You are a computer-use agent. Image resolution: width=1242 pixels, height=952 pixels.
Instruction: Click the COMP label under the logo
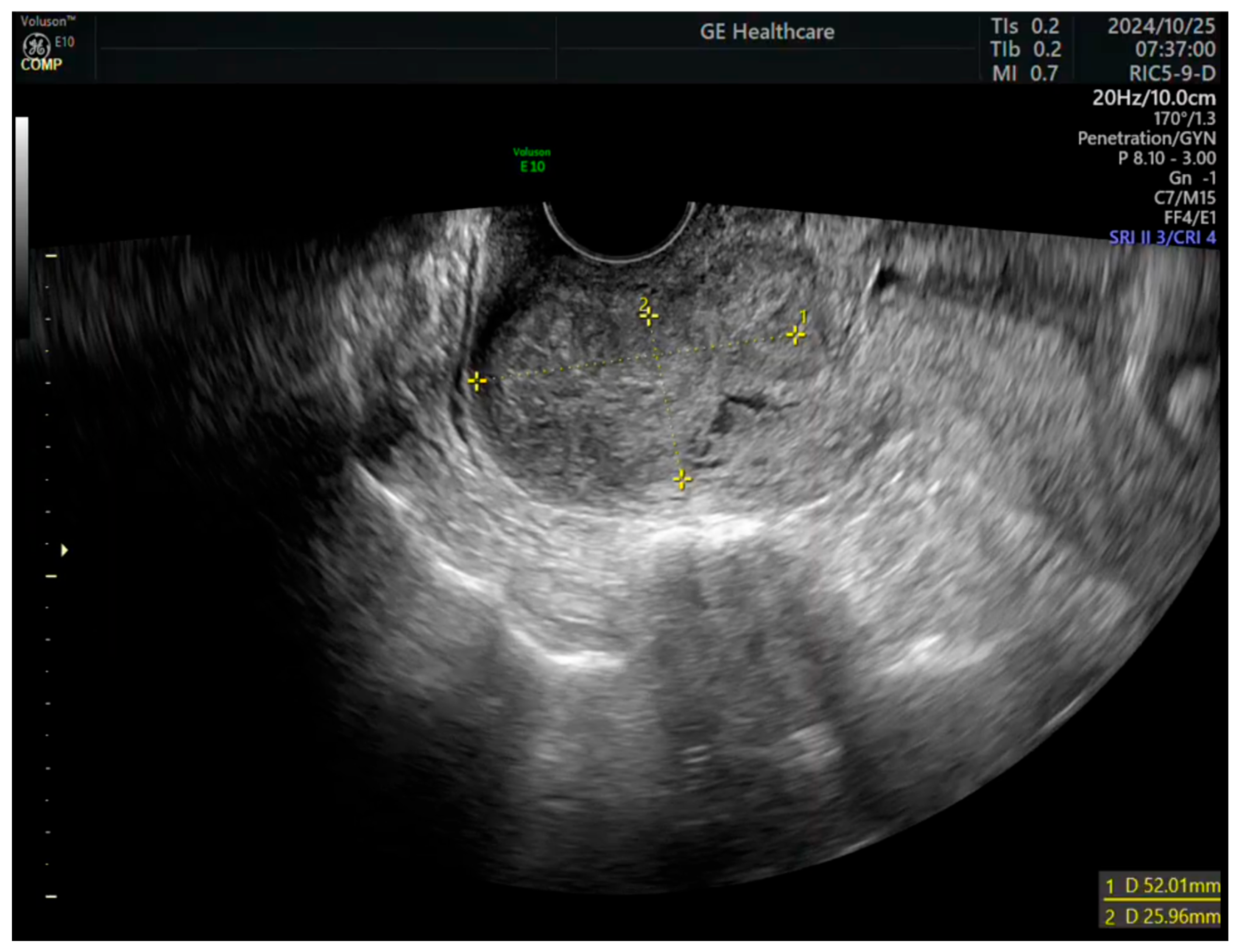click(42, 64)
